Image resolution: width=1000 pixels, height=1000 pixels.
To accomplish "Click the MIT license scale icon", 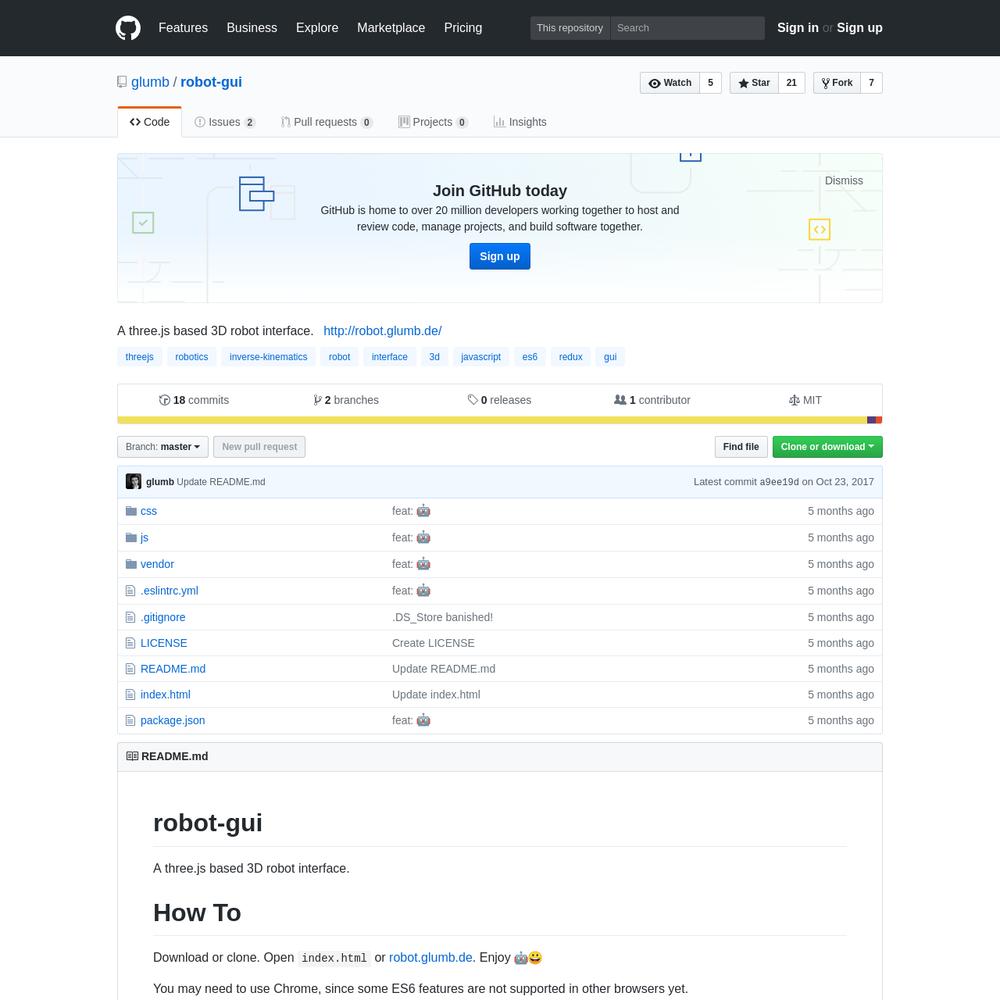I will [794, 400].
